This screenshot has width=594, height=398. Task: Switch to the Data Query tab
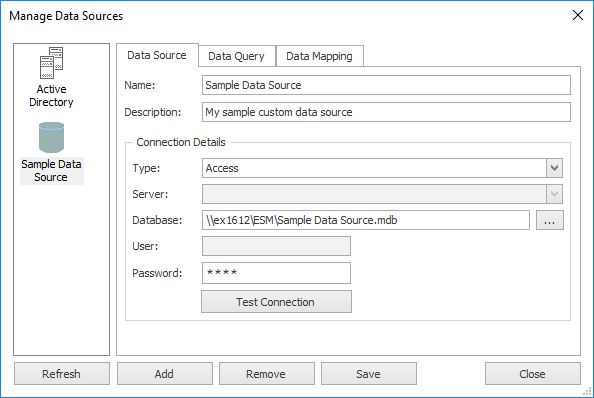pos(236,56)
